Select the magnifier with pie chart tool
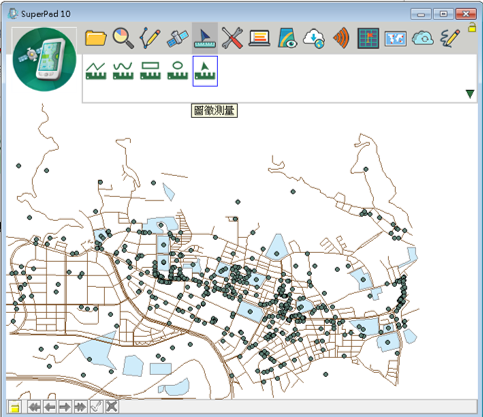Screen dimensions: 483x417 tap(123, 38)
